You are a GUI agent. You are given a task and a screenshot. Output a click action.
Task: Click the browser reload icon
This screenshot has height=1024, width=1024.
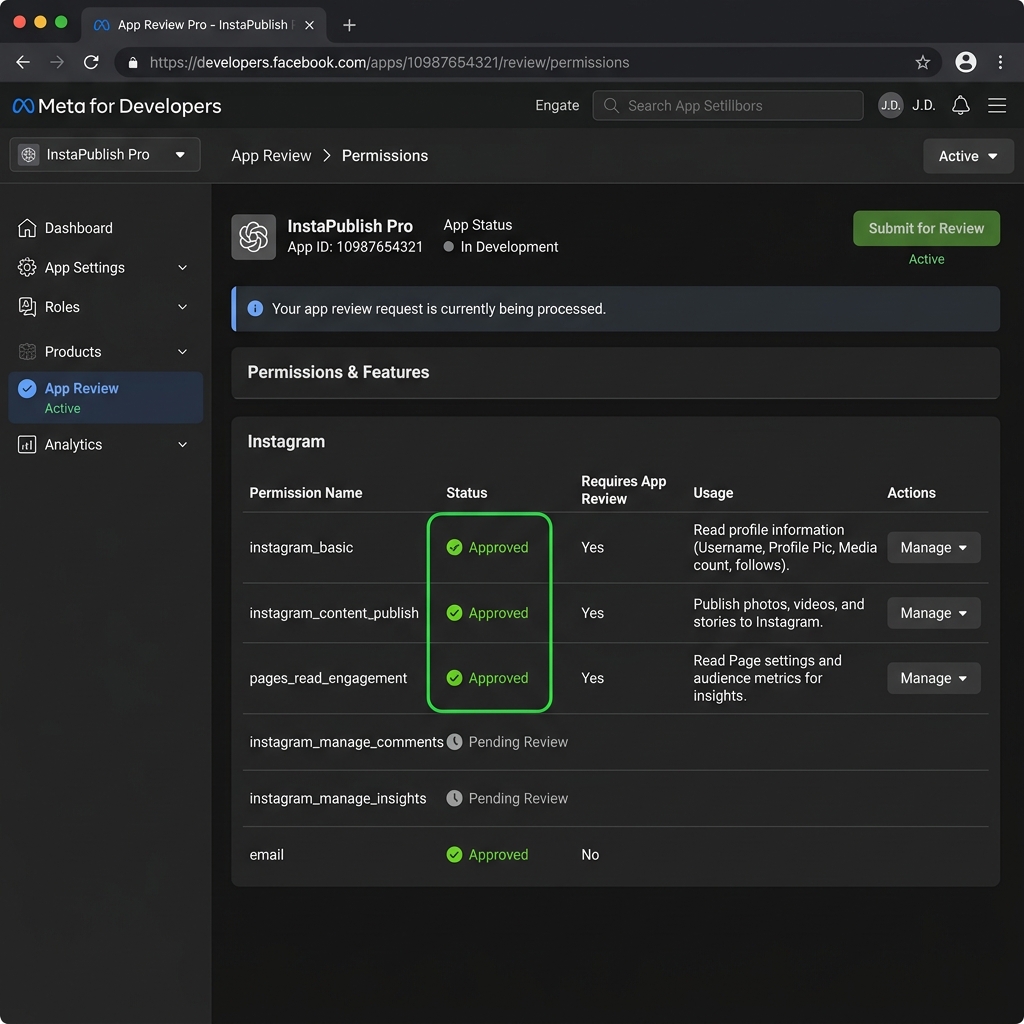(x=91, y=62)
